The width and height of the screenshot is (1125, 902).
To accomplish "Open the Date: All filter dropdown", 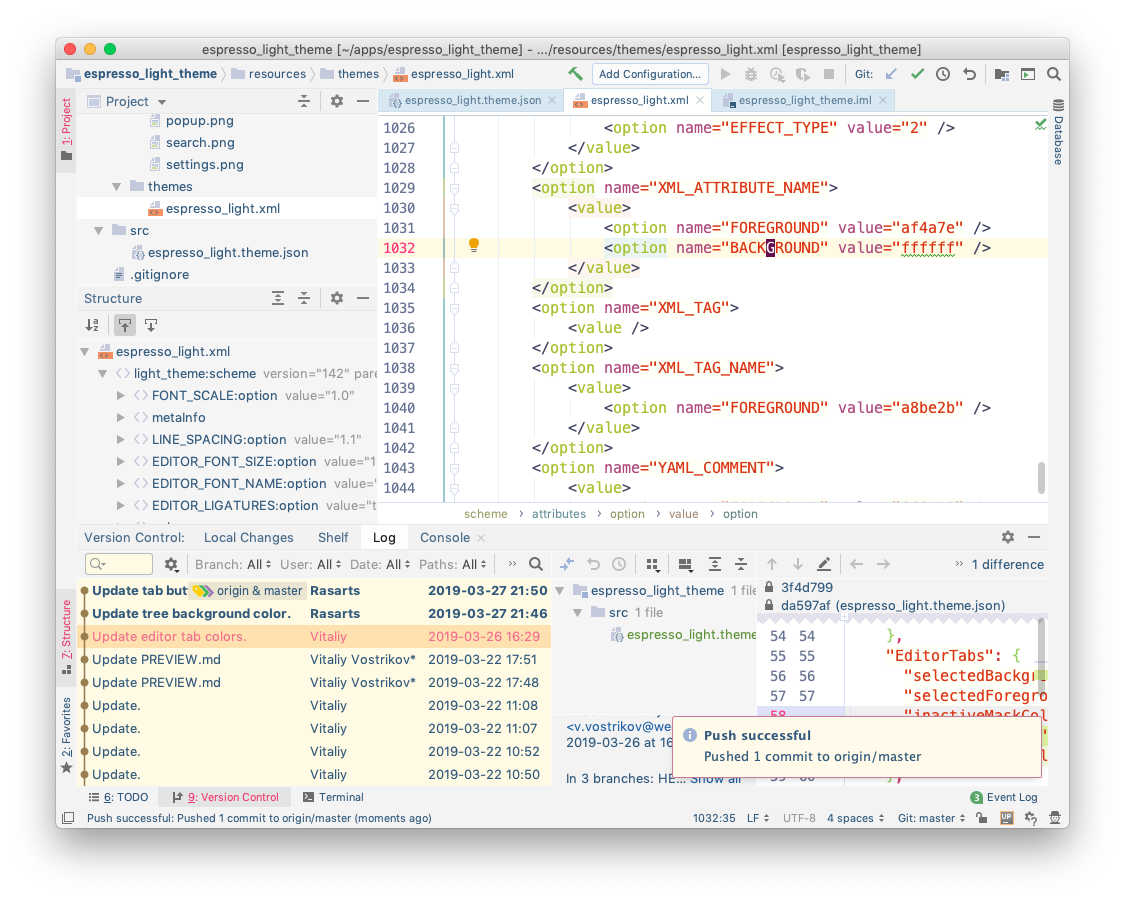I will (380, 564).
